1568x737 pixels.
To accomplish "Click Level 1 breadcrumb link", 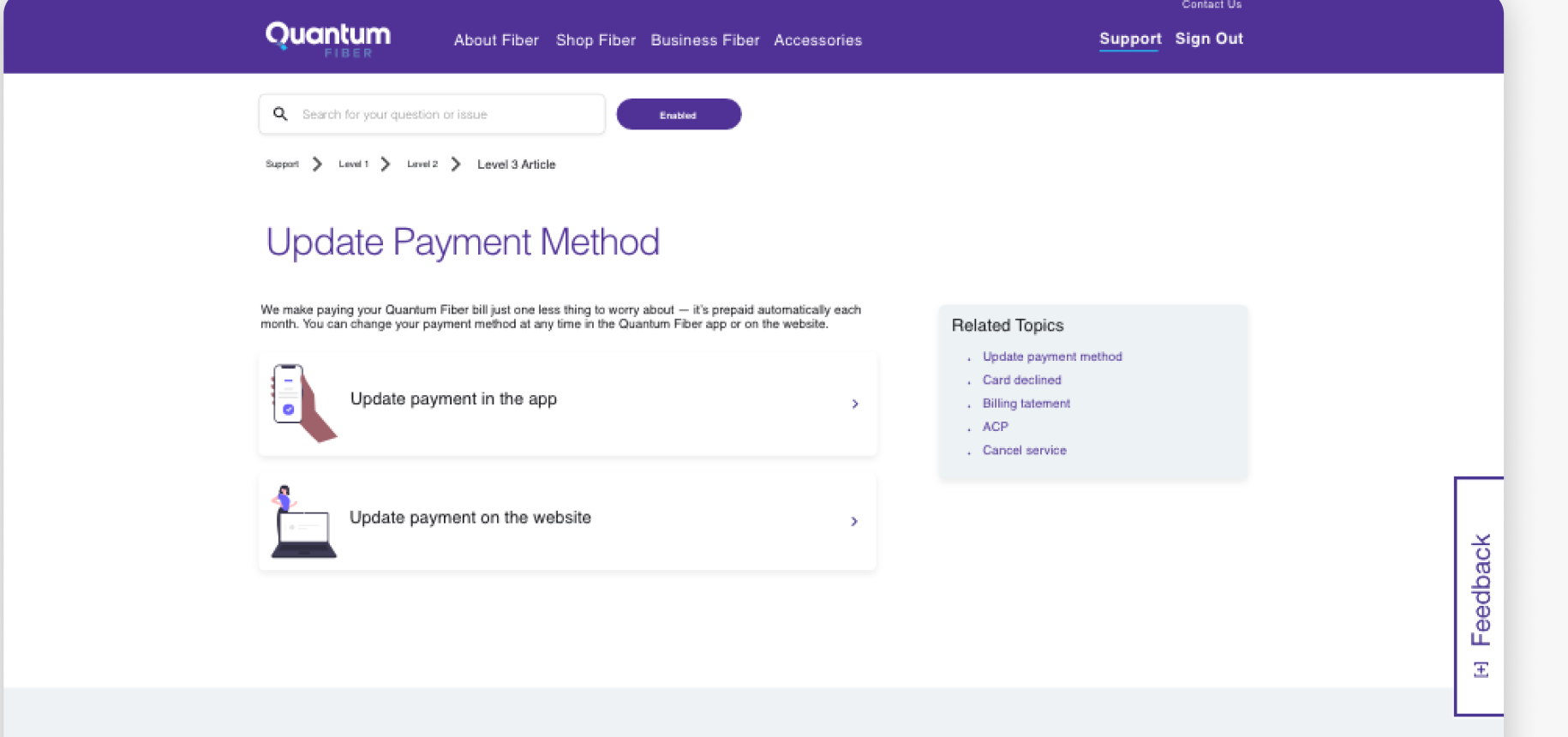I will (353, 164).
